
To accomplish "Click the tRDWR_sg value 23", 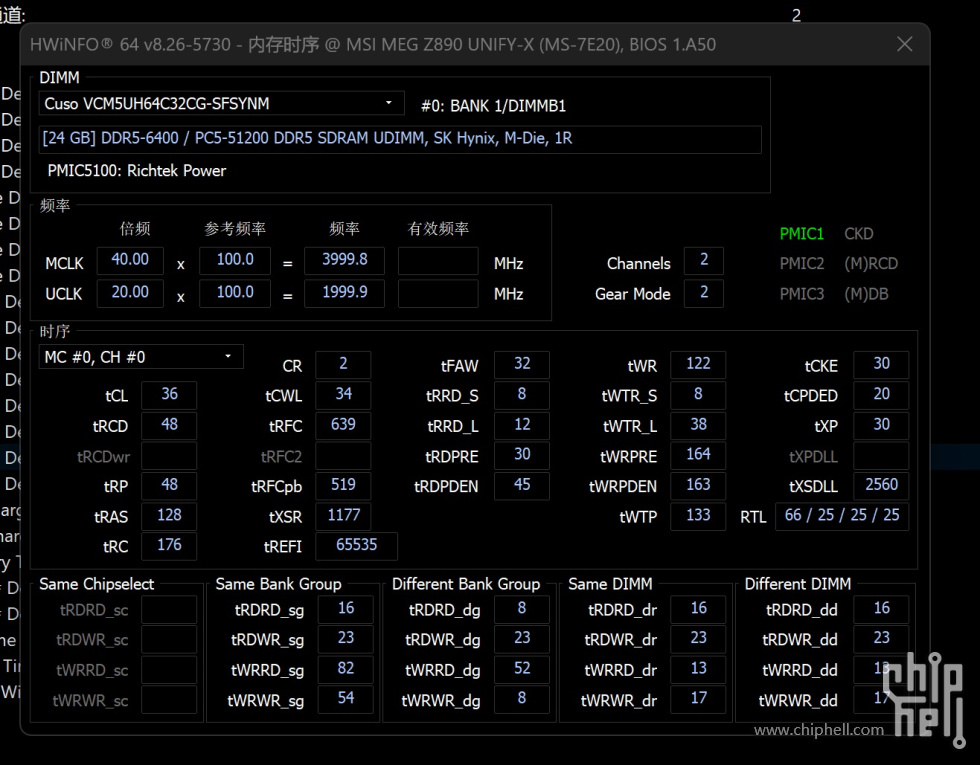I will [346, 638].
